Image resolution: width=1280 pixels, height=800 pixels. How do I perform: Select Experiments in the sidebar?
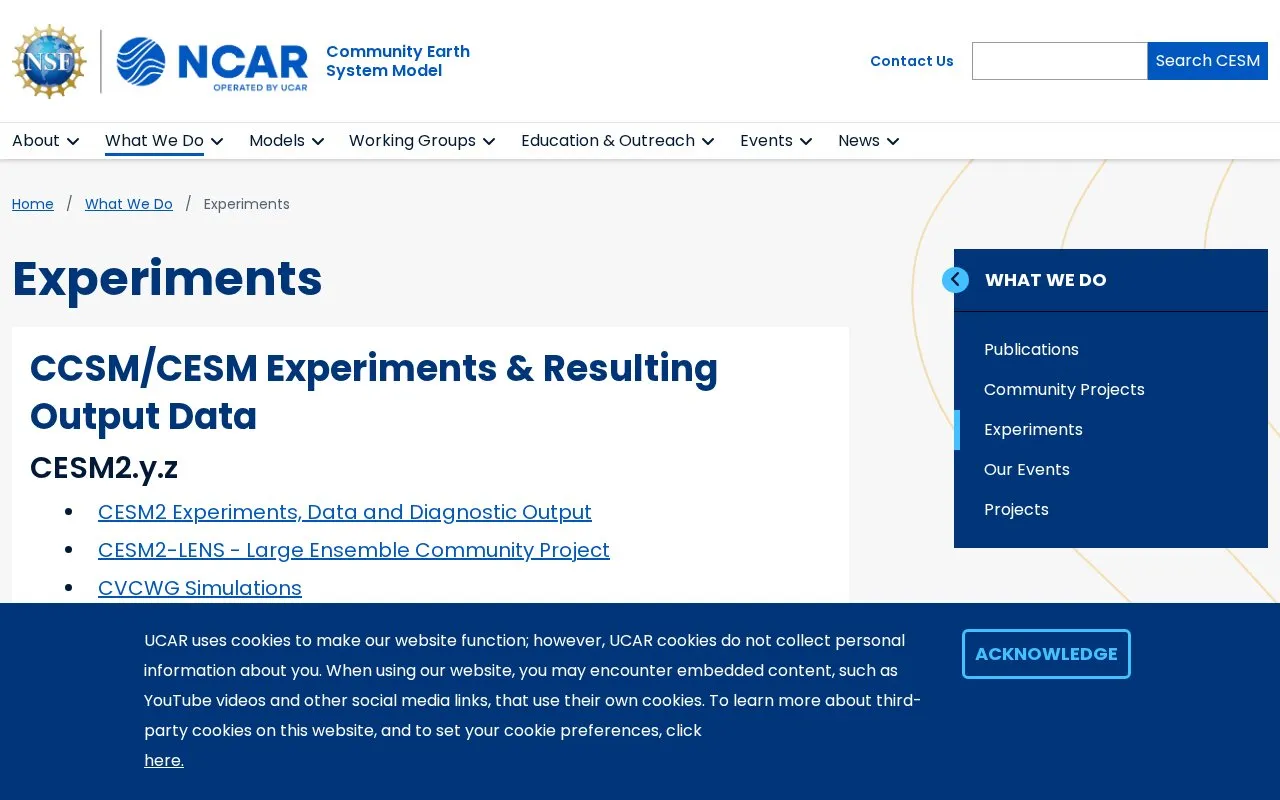coord(1033,430)
